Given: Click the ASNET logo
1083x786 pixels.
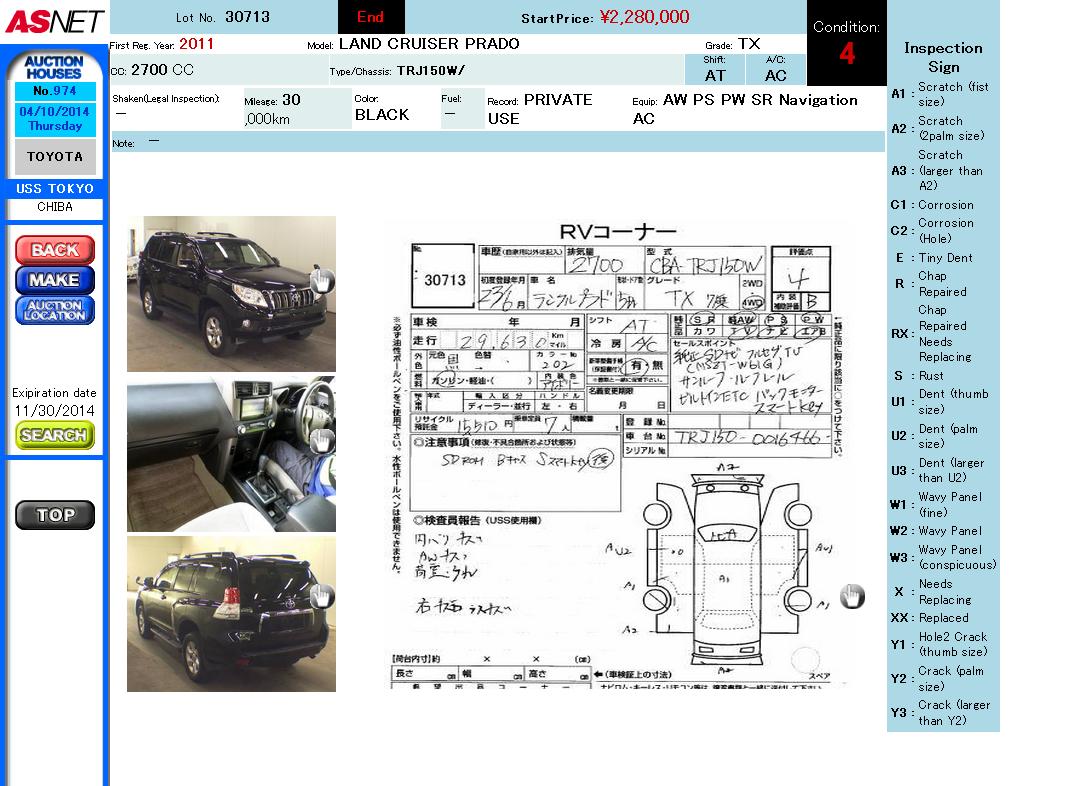Looking at the screenshot, I should click(x=54, y=20).
